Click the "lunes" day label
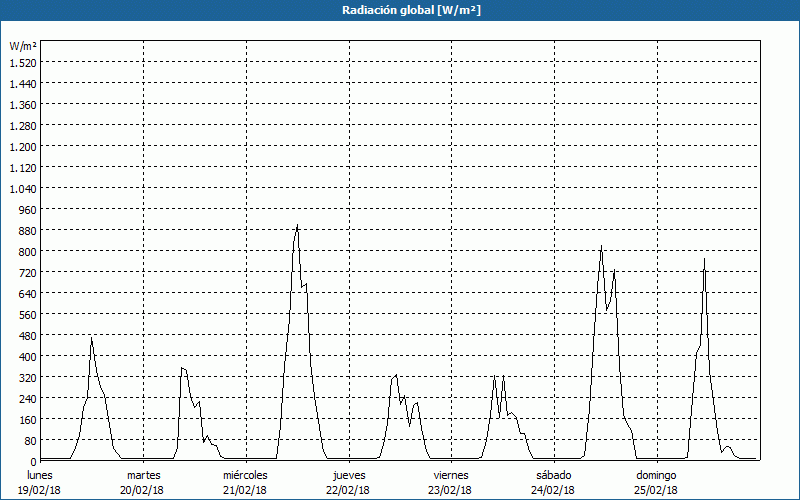The image size is (800, 500). click(x=40, y=475)
